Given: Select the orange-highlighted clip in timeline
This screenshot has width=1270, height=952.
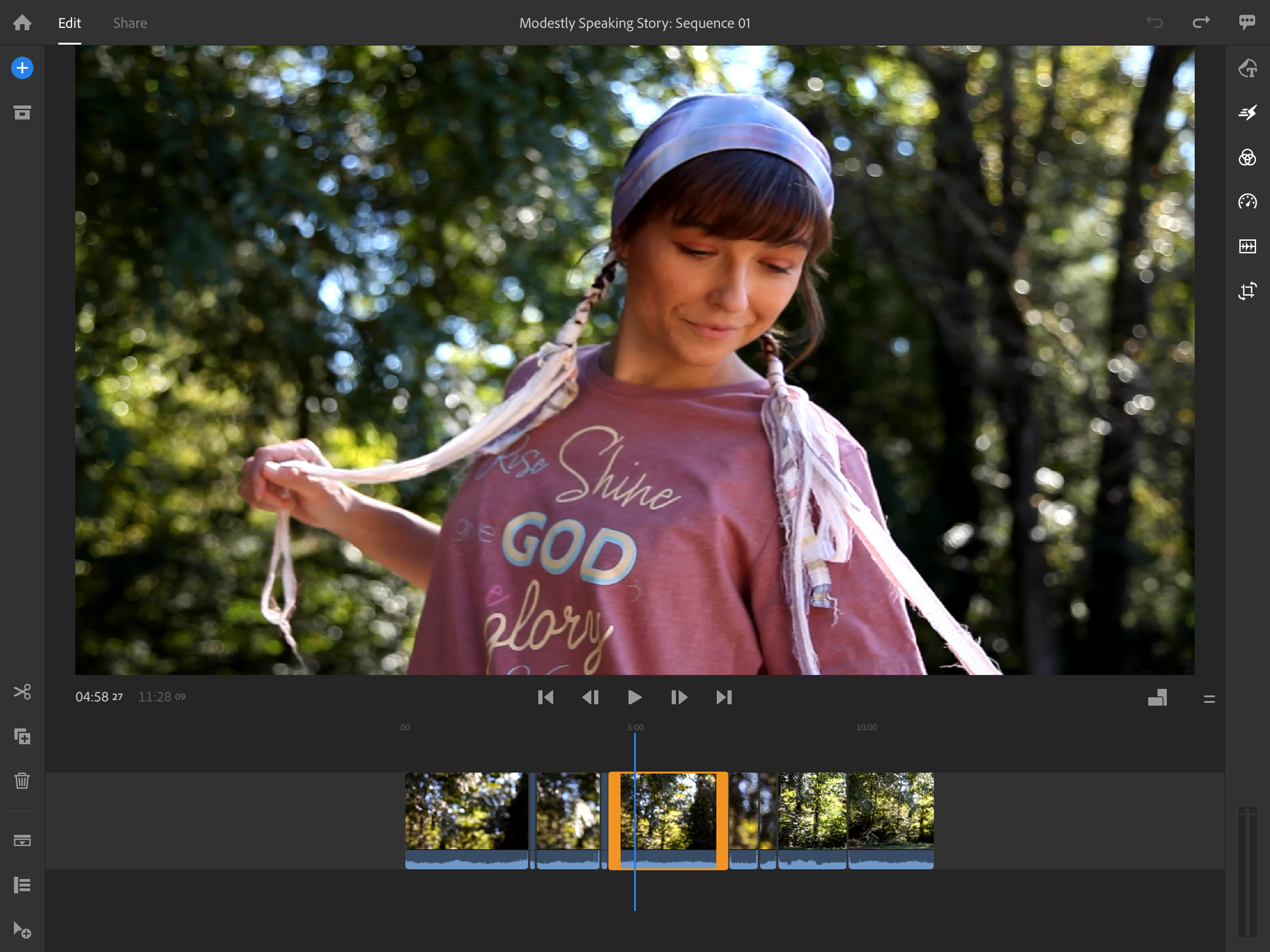Looking at the screenshot, I should pyautogui.click(x=669, y=821).
